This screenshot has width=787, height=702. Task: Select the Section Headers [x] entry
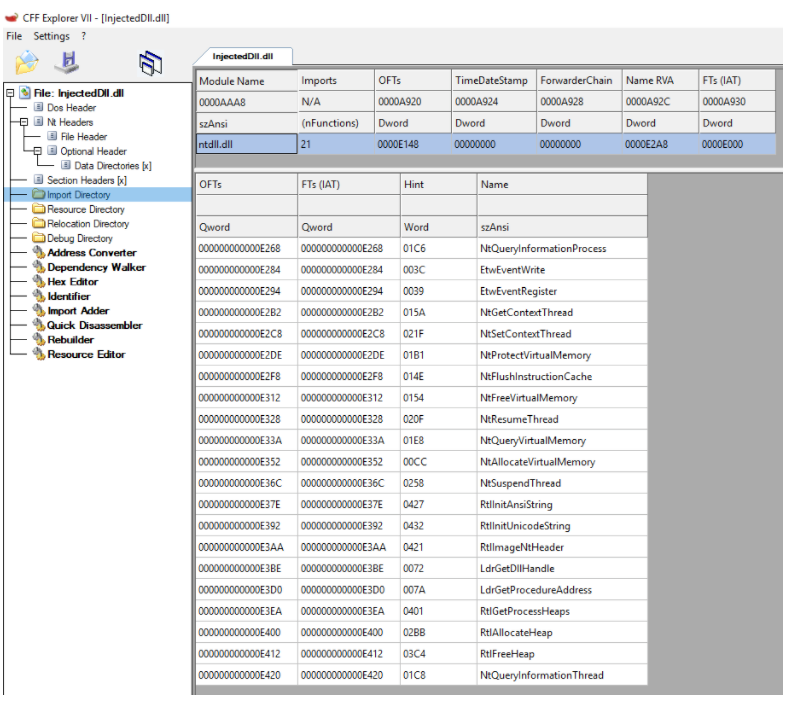click(x=86, y=180)
